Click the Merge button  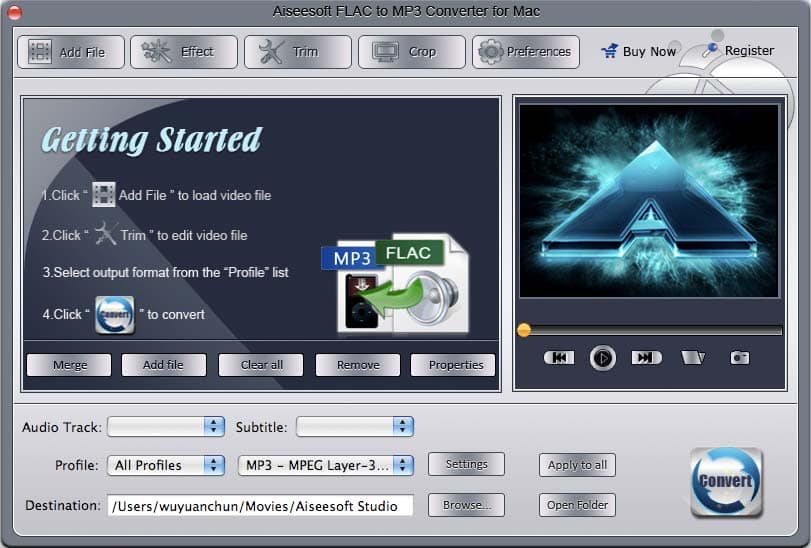[x=69, y=365]
